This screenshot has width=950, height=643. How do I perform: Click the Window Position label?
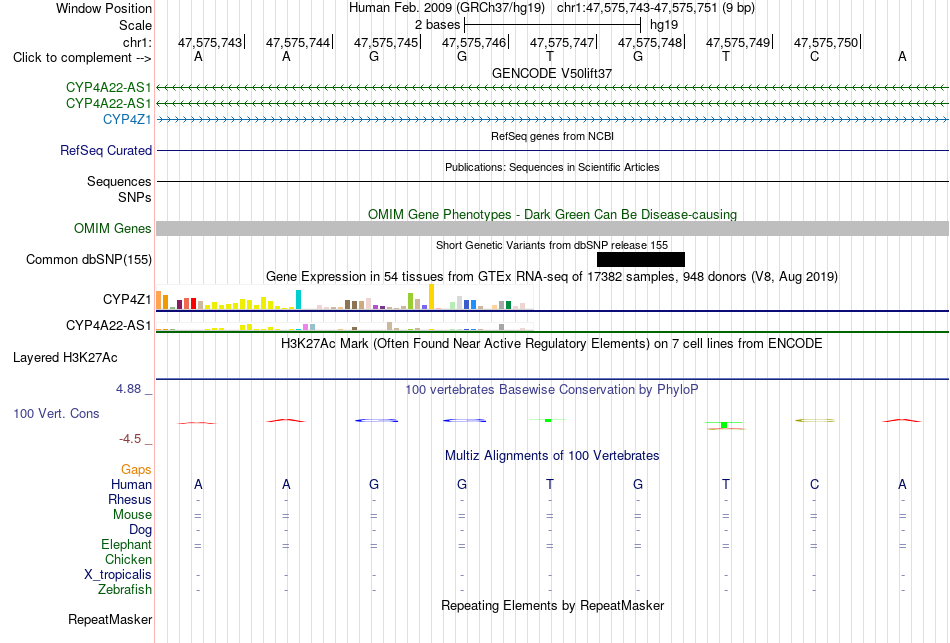pos(104,8)
